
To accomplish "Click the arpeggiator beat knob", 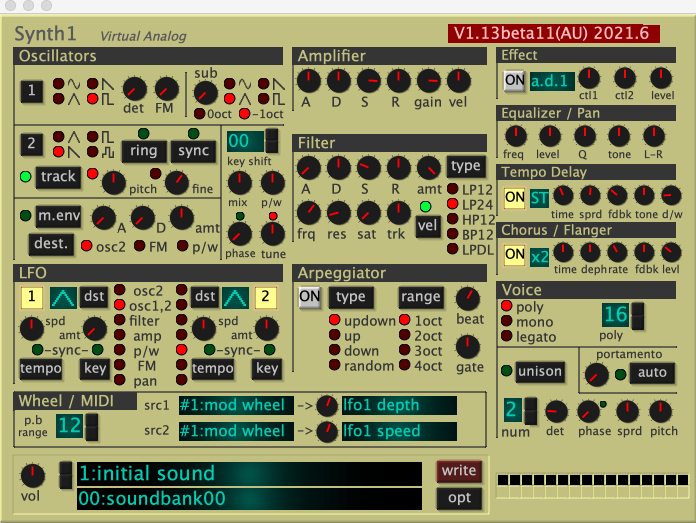I will click(468, 298).
